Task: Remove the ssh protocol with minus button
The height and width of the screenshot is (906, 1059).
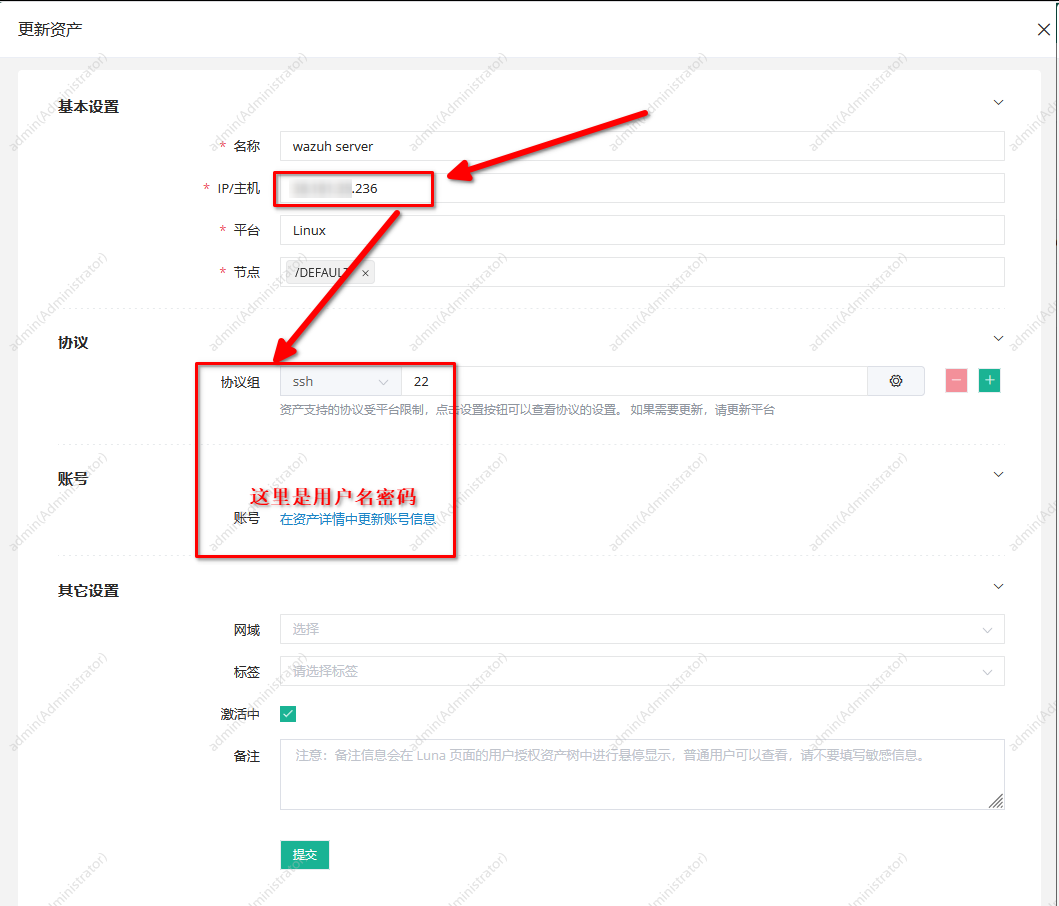Action: (x=956, y=381)
